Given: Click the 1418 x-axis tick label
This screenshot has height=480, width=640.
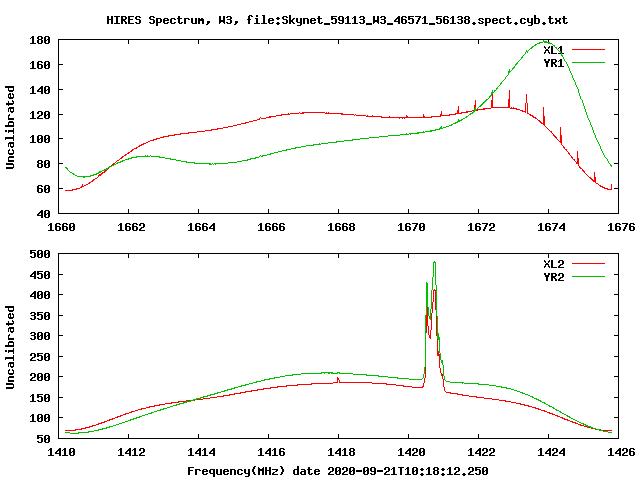Looking at the screenshot, I should (x=341, y=452).
